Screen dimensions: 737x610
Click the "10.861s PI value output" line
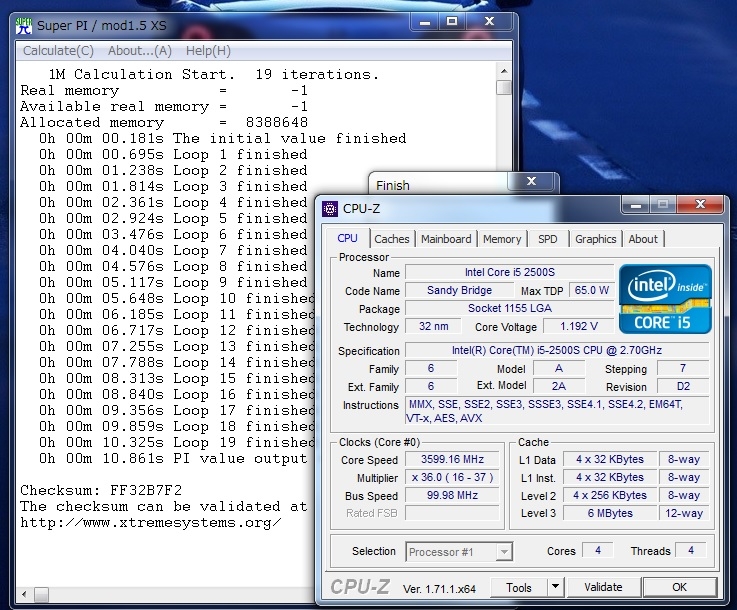pyautogui.click(x=173, y=458)
